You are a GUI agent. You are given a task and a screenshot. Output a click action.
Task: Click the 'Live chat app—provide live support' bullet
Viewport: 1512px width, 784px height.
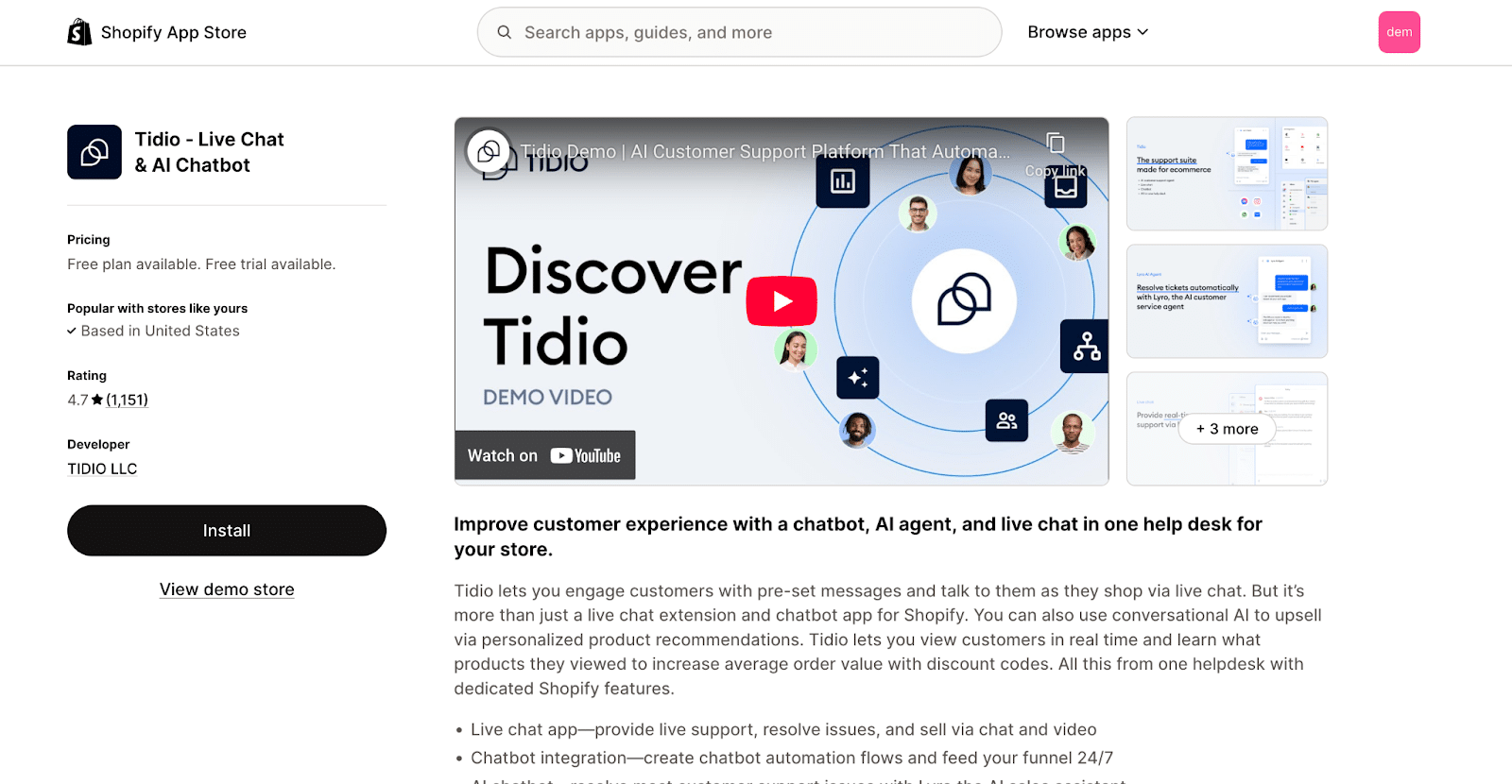tap(783, 729)
